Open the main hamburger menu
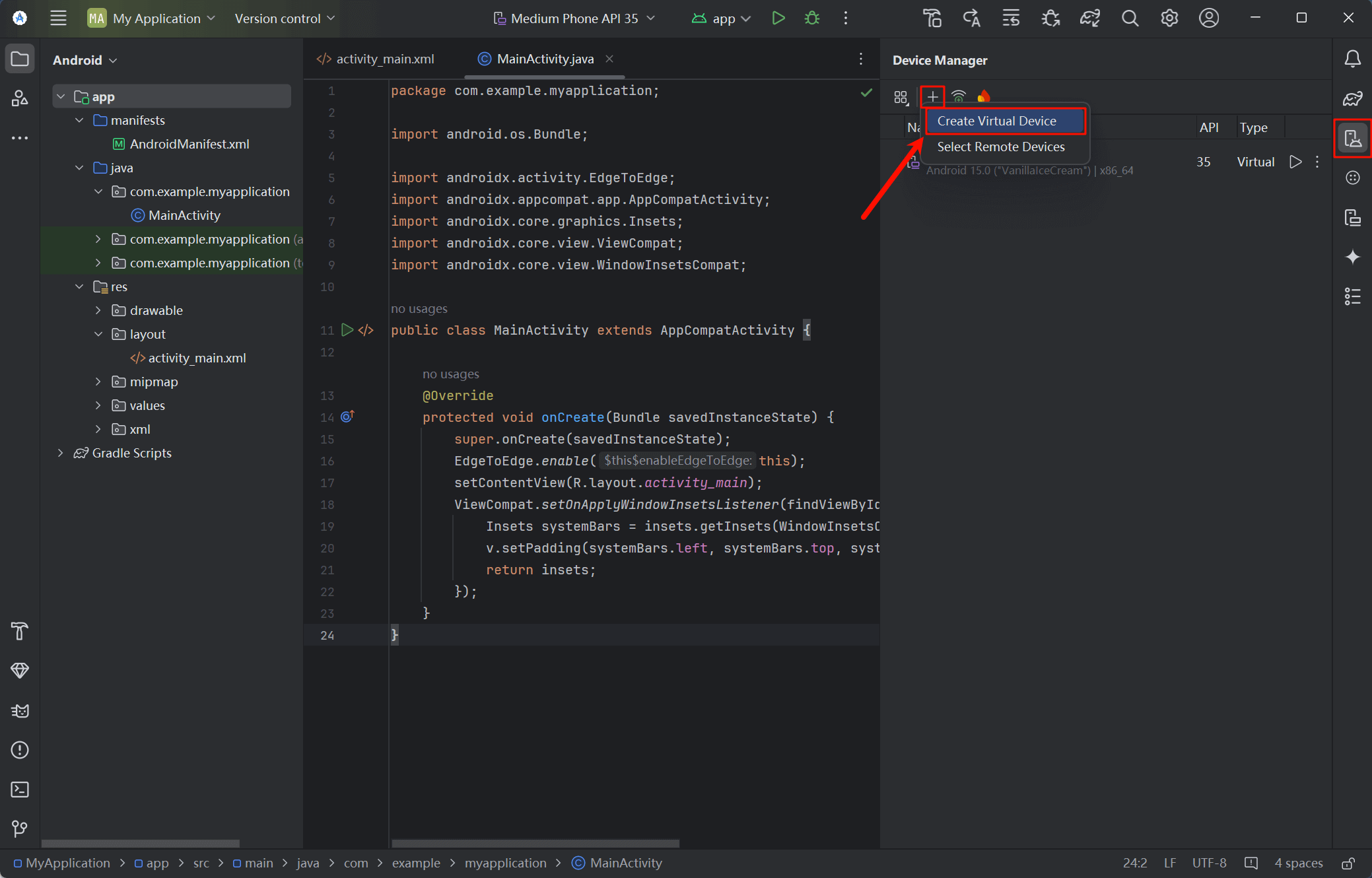The height and width of the screenshot is (878, 1372). coord(58,18)
